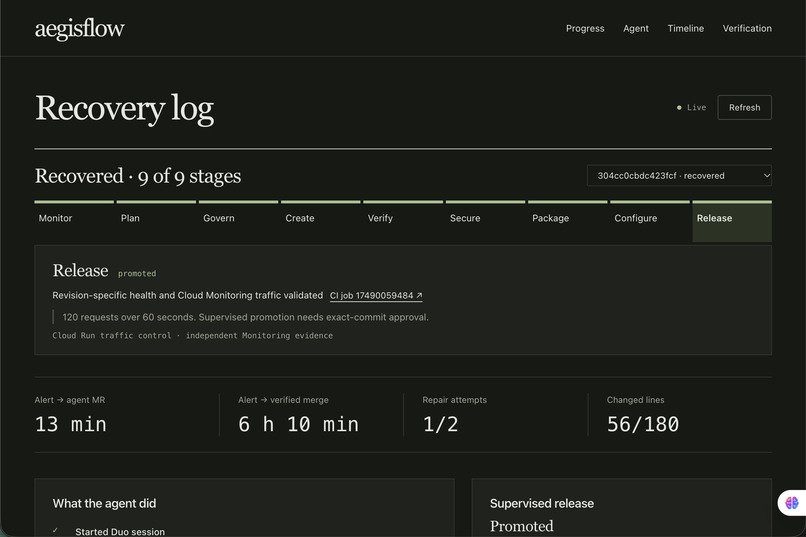This screenshot has height=537, width=806.
Task: Open the CI job 17490059484 link
Action: pos(376,295)
